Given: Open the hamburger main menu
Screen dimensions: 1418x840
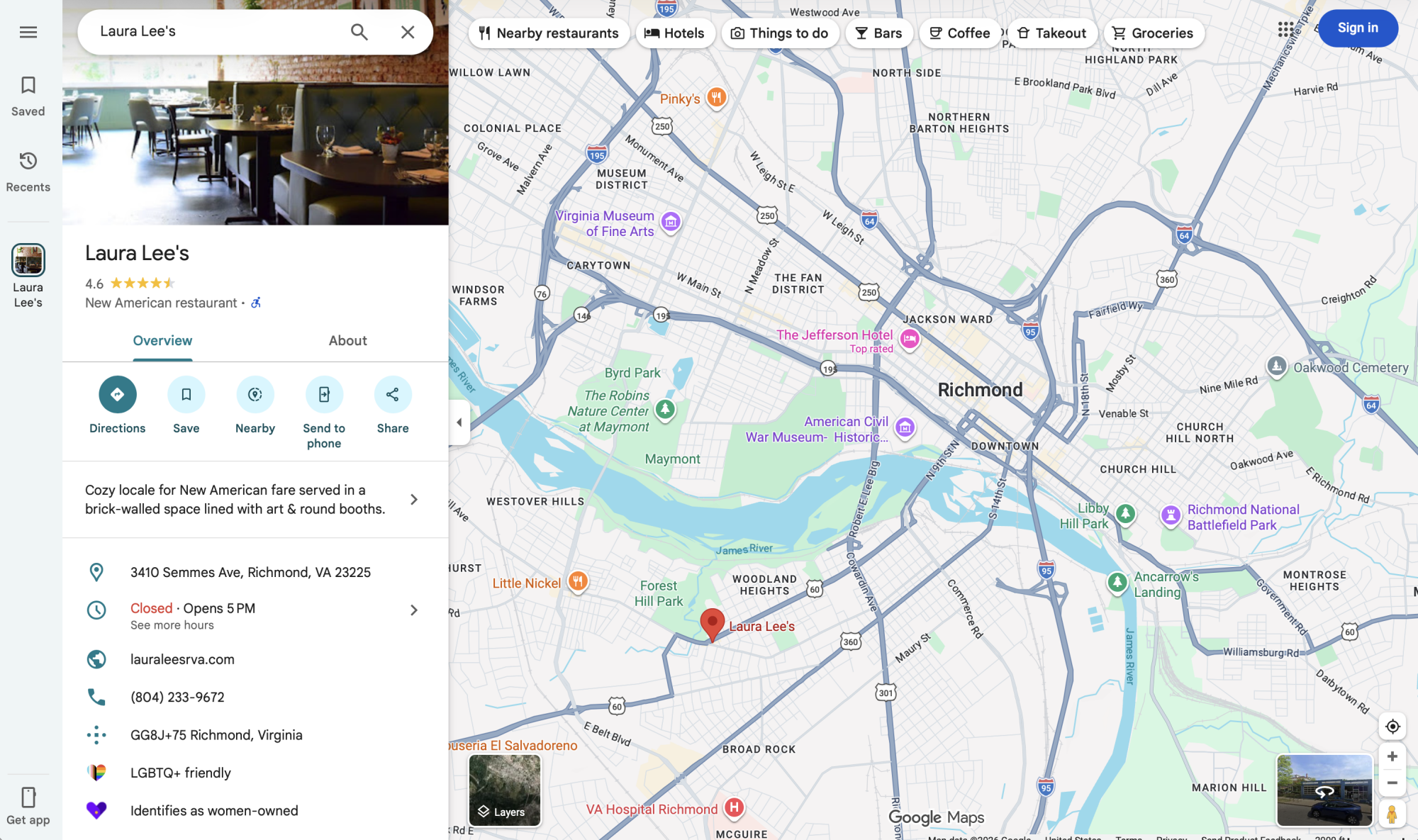Looking at the screenshot, I should pos(28,32).
